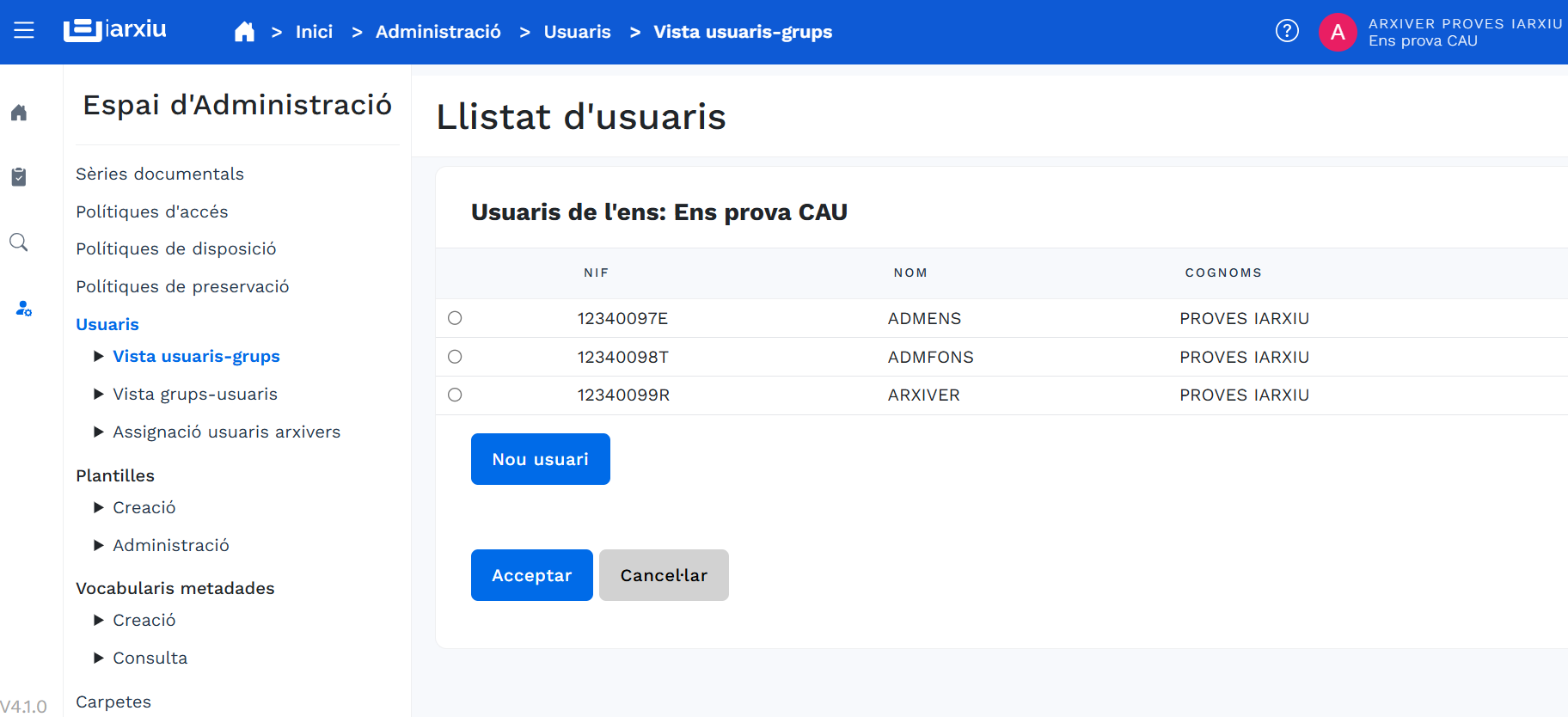Expand Consulta triangle under Vocabularis metadades
Viewport: 1568px width, 717px height.
click(99, 658)
